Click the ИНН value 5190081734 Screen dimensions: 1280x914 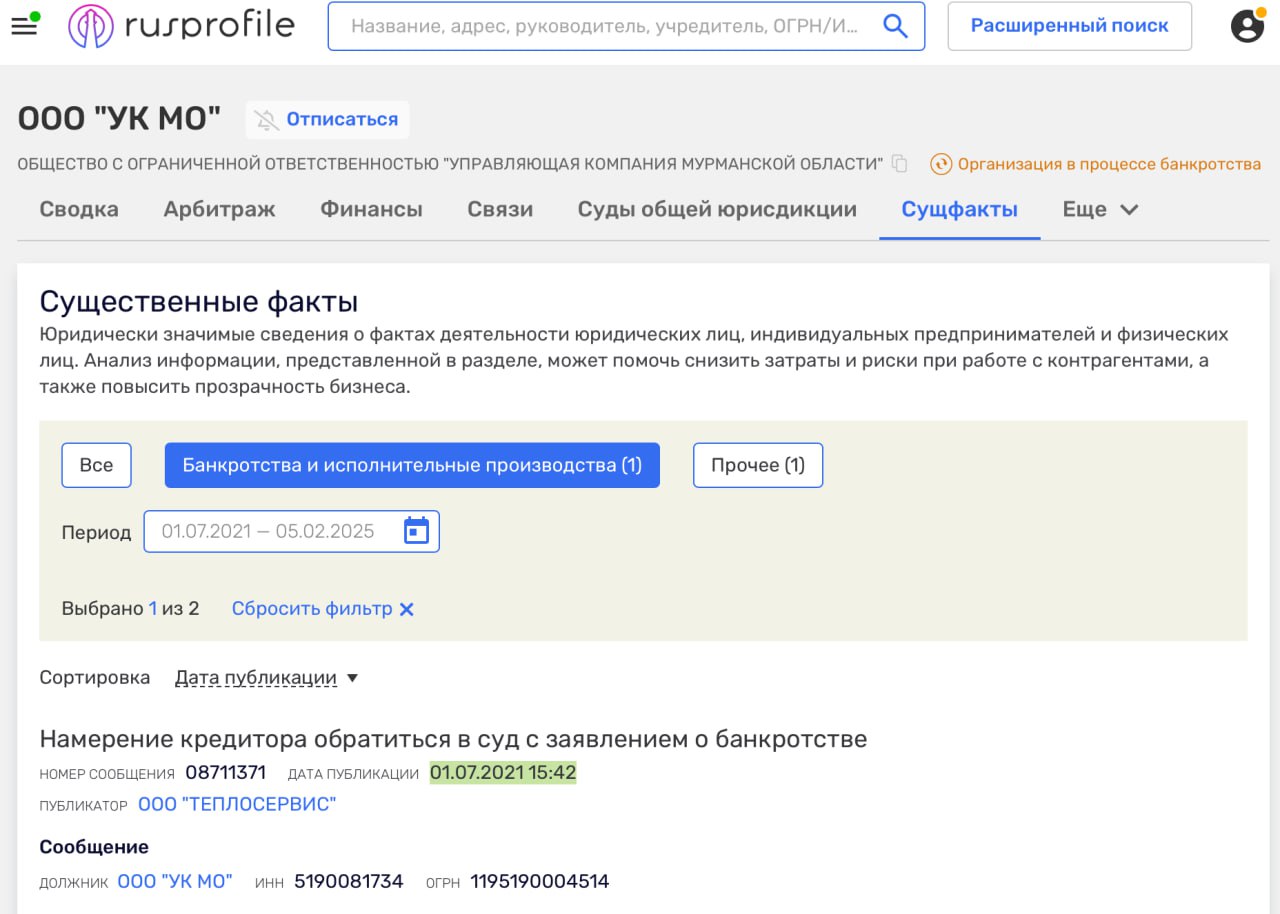click(347, 882)
